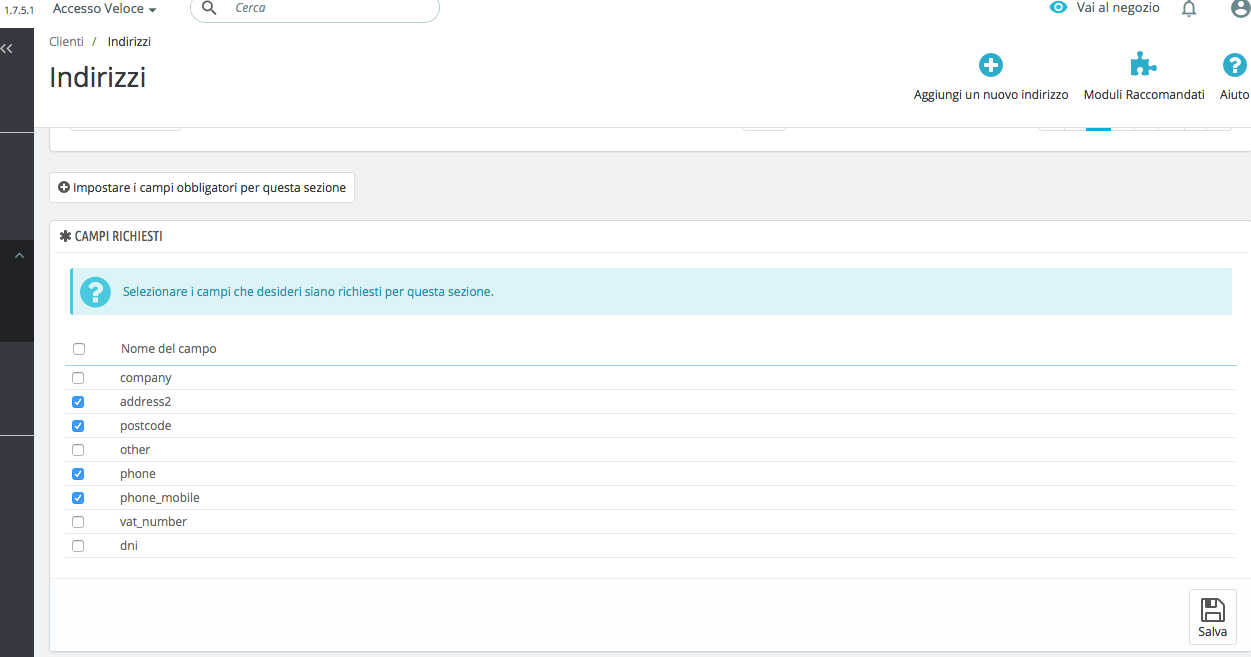Click the address2 field name
Viewport: 1251px width, 657px height.
(x=146, y=402)
